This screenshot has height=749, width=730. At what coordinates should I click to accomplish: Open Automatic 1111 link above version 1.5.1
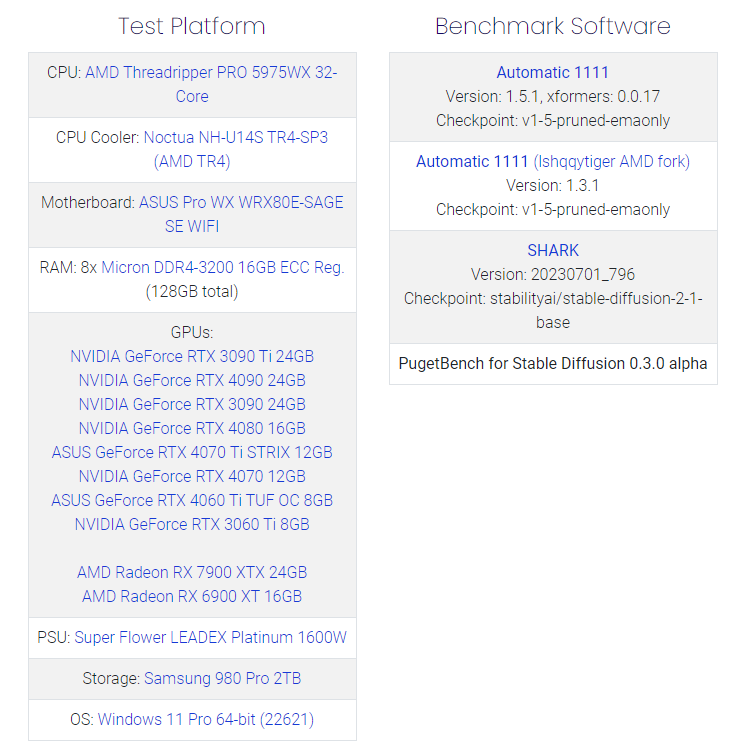tap(553, 73)
